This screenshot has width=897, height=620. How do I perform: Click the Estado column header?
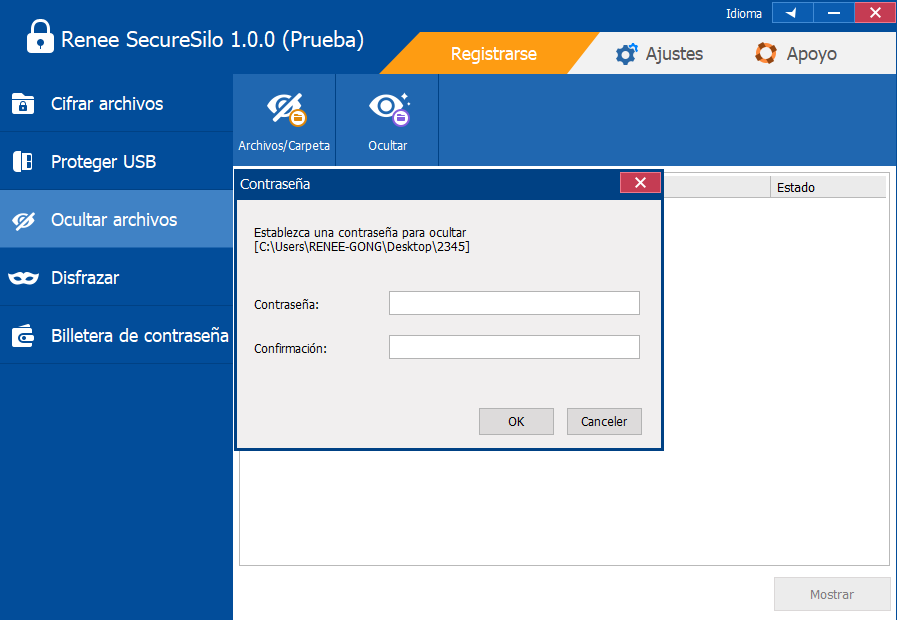tap(828, 187)
